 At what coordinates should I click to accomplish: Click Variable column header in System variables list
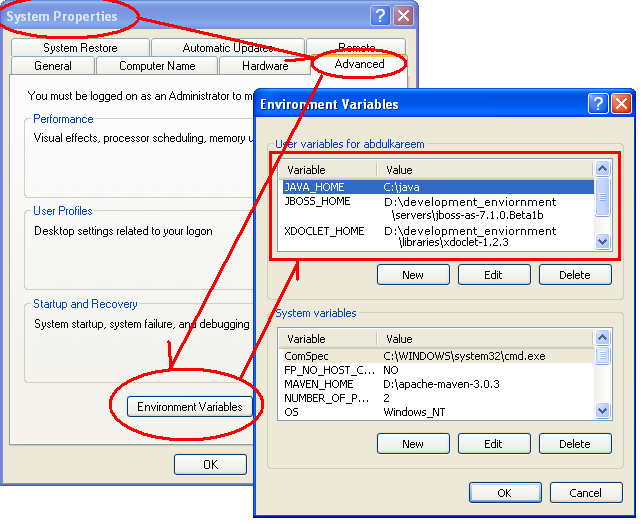[x=328, y=339]
